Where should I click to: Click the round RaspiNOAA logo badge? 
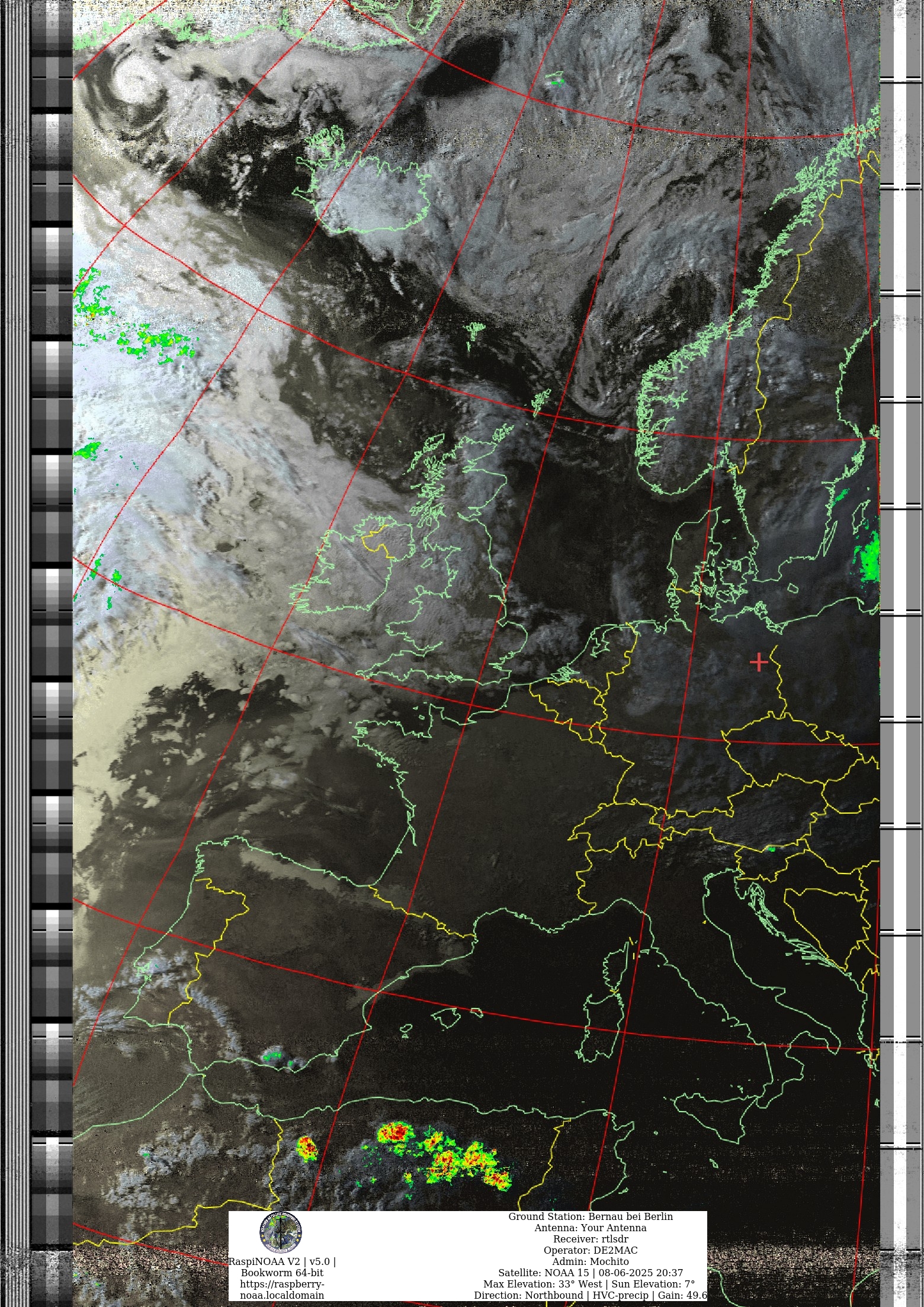pos(281,1232)
